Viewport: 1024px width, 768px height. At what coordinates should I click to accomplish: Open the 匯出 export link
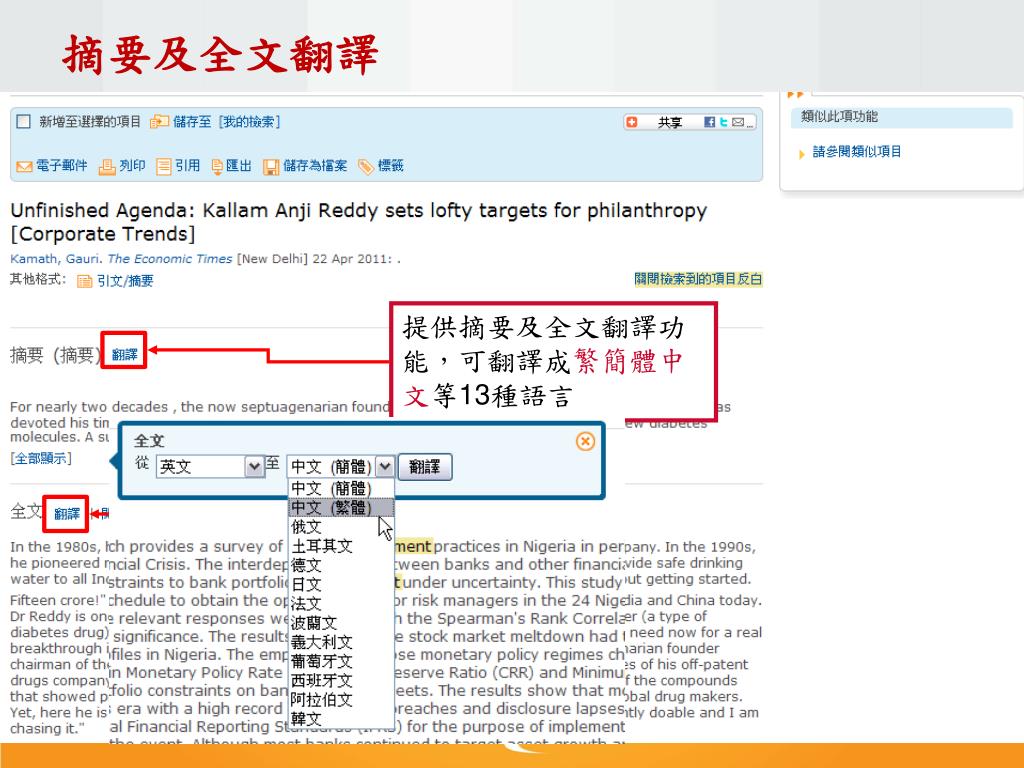[x=238, y=166]
